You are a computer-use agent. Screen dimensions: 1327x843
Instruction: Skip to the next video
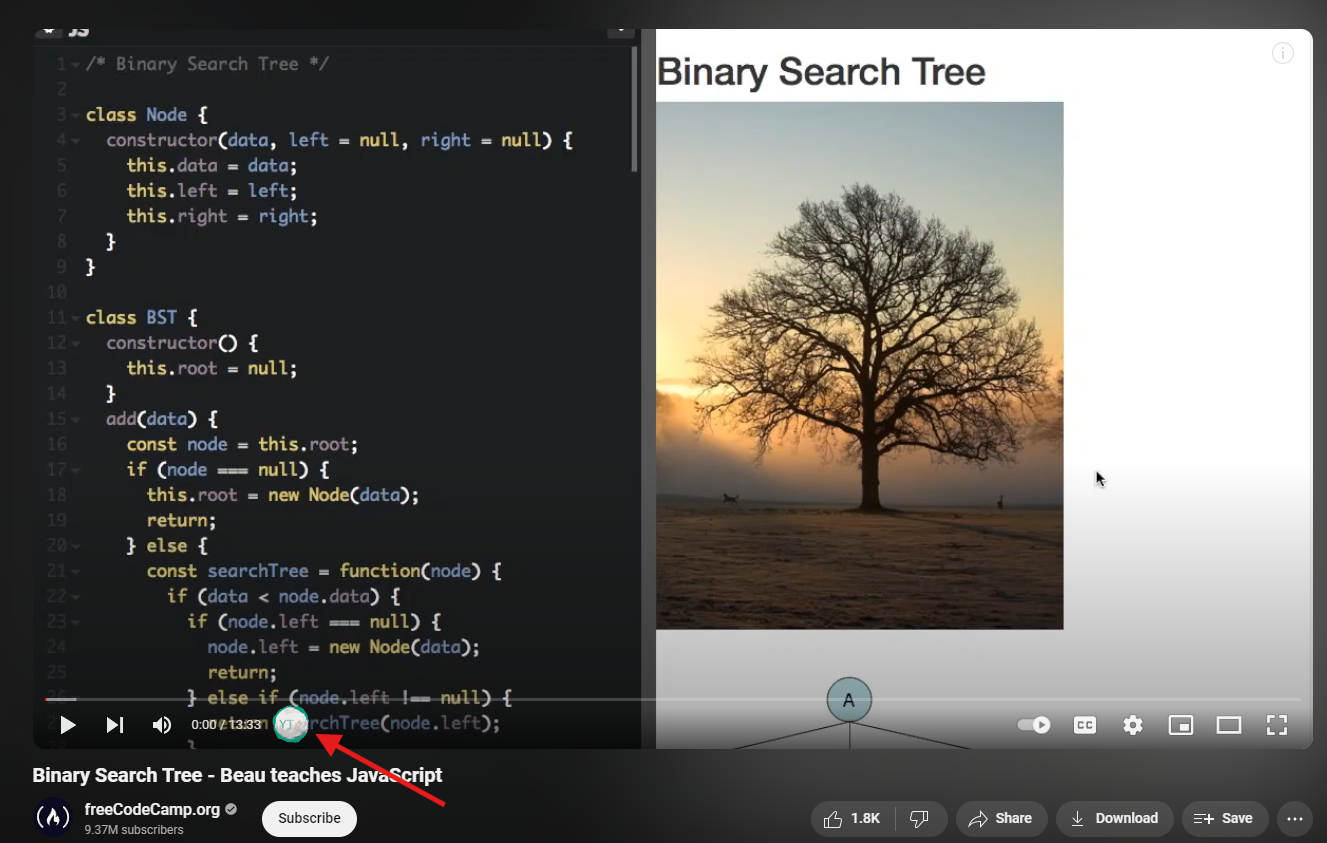click(115, 725)
